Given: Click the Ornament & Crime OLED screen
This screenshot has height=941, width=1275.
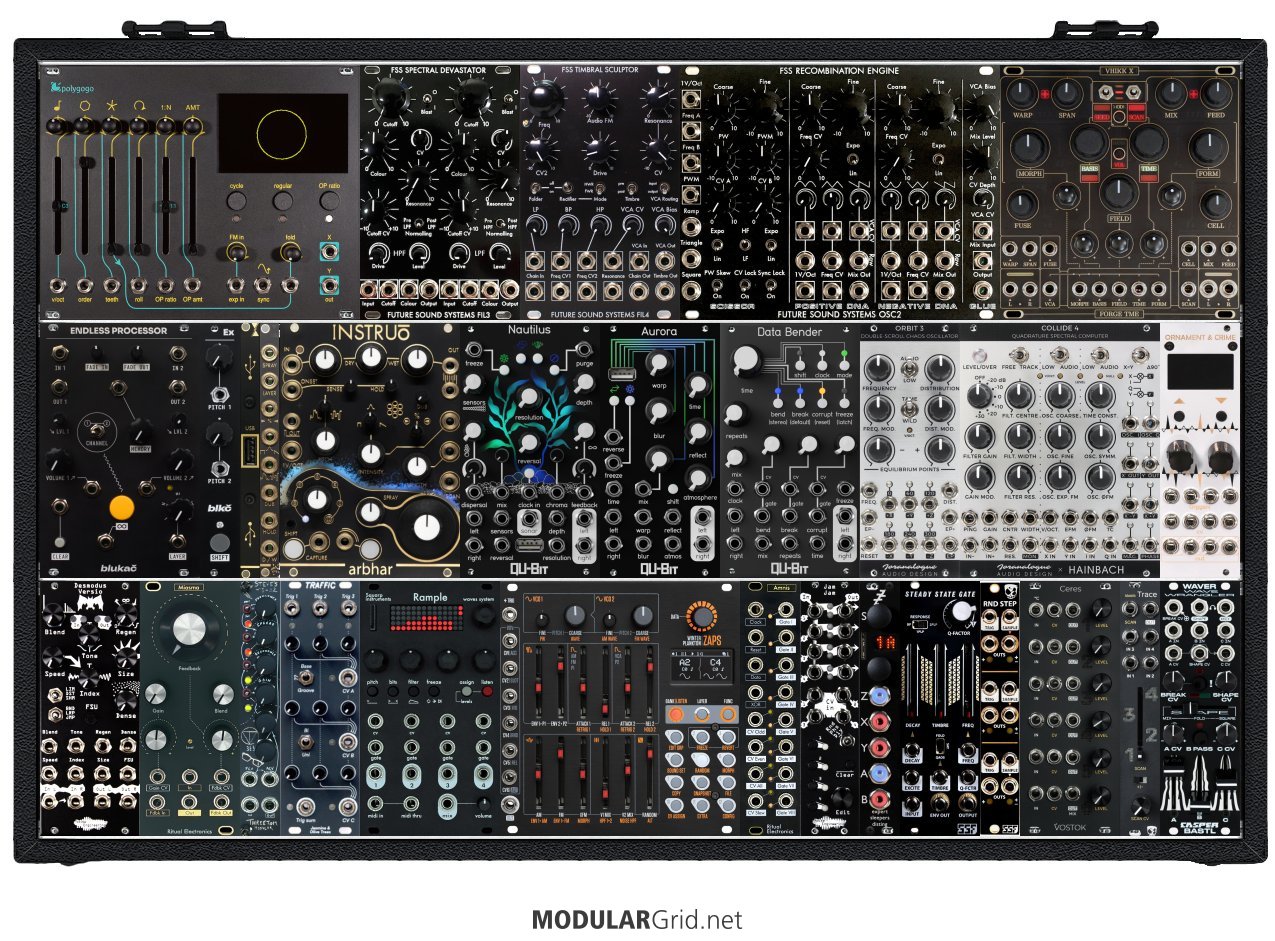Looking at the screenshot, I should pos(1199,371).
